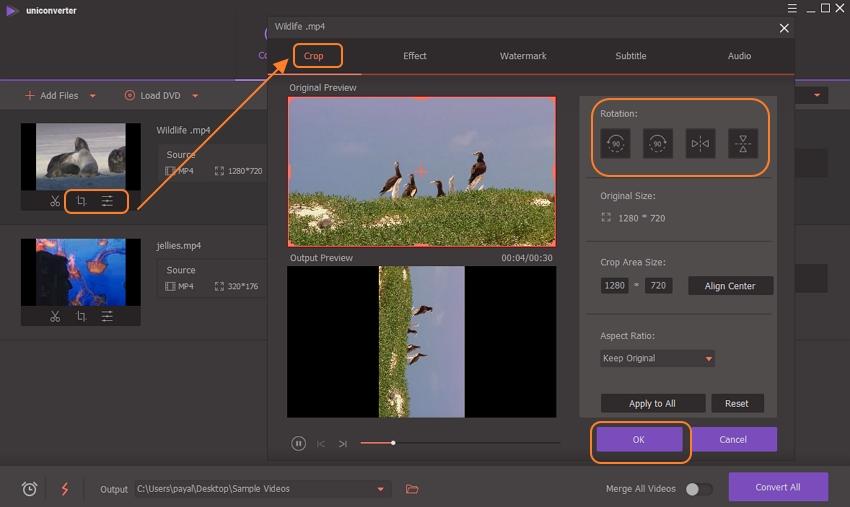Viewport: 850px width, 507px height.
Task: Open output folder icon
Action: point(412,489)
